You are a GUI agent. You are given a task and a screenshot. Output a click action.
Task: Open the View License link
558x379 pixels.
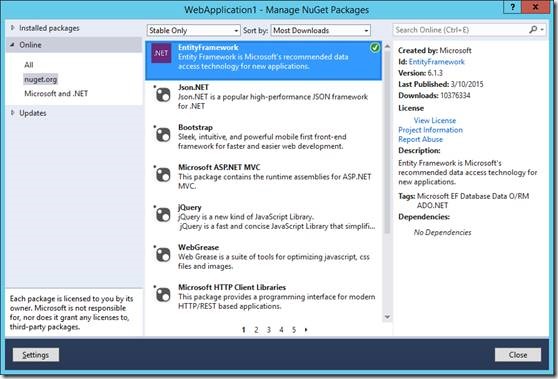click(x=435, y=121)
